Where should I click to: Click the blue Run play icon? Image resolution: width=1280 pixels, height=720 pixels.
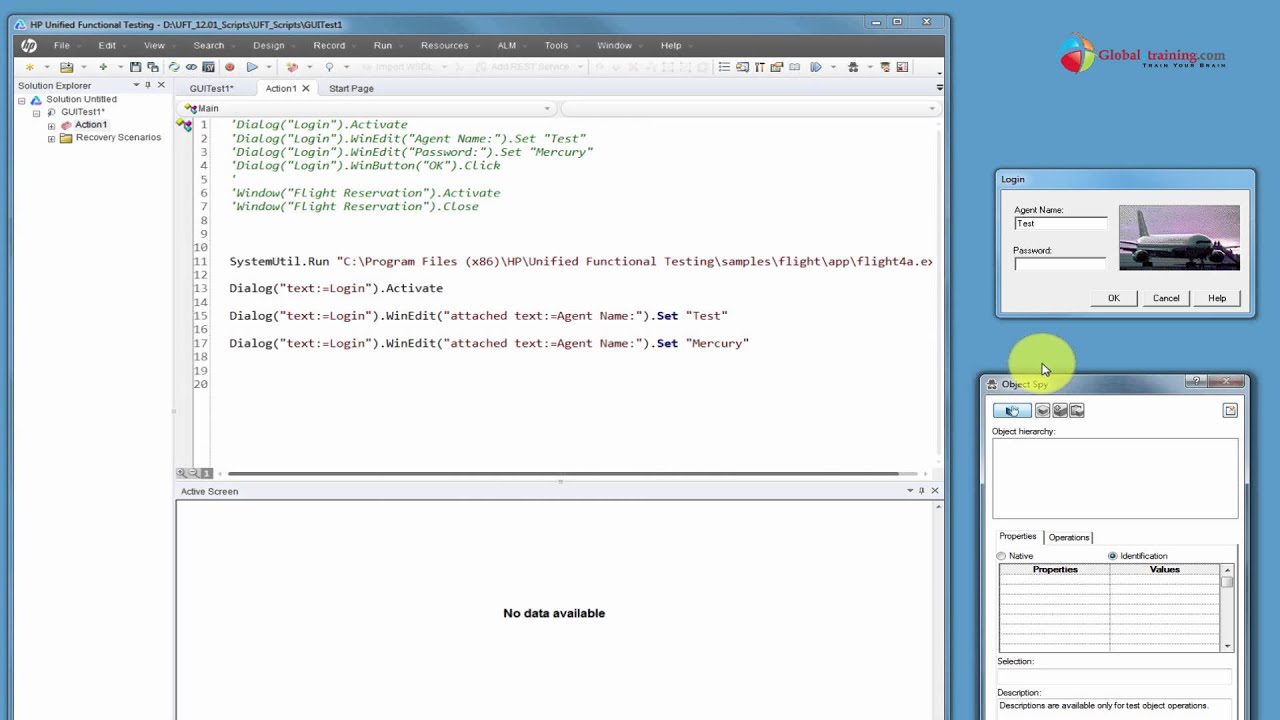(x=252, y=67)
